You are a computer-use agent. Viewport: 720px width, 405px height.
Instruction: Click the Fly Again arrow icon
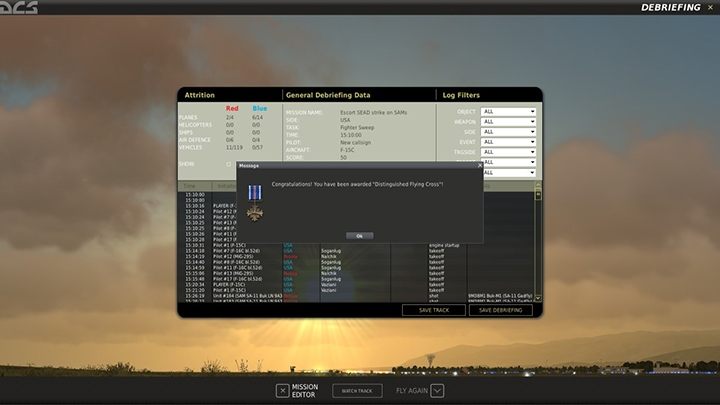coord(437,390)
